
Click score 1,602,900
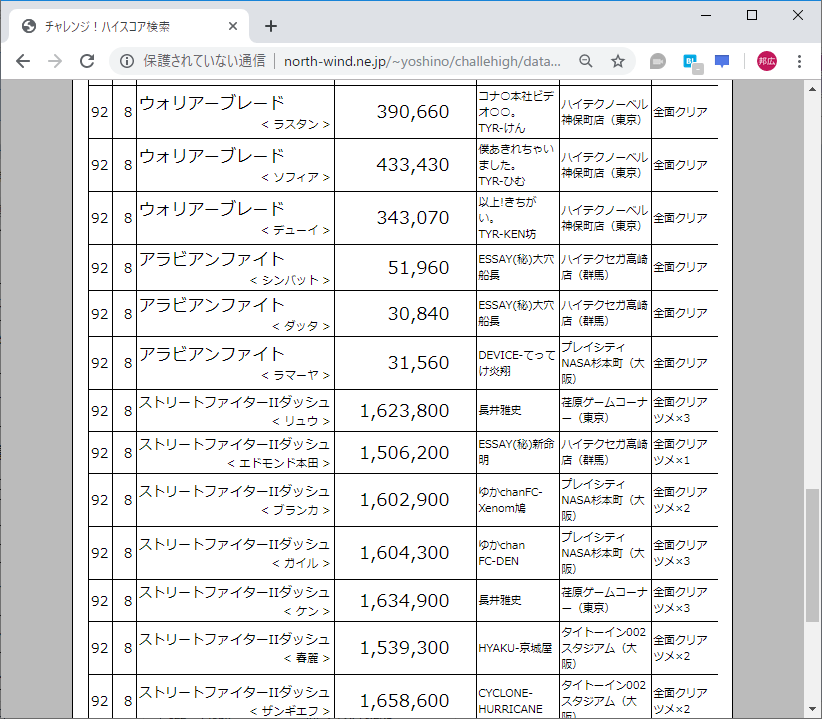point(404,500)
